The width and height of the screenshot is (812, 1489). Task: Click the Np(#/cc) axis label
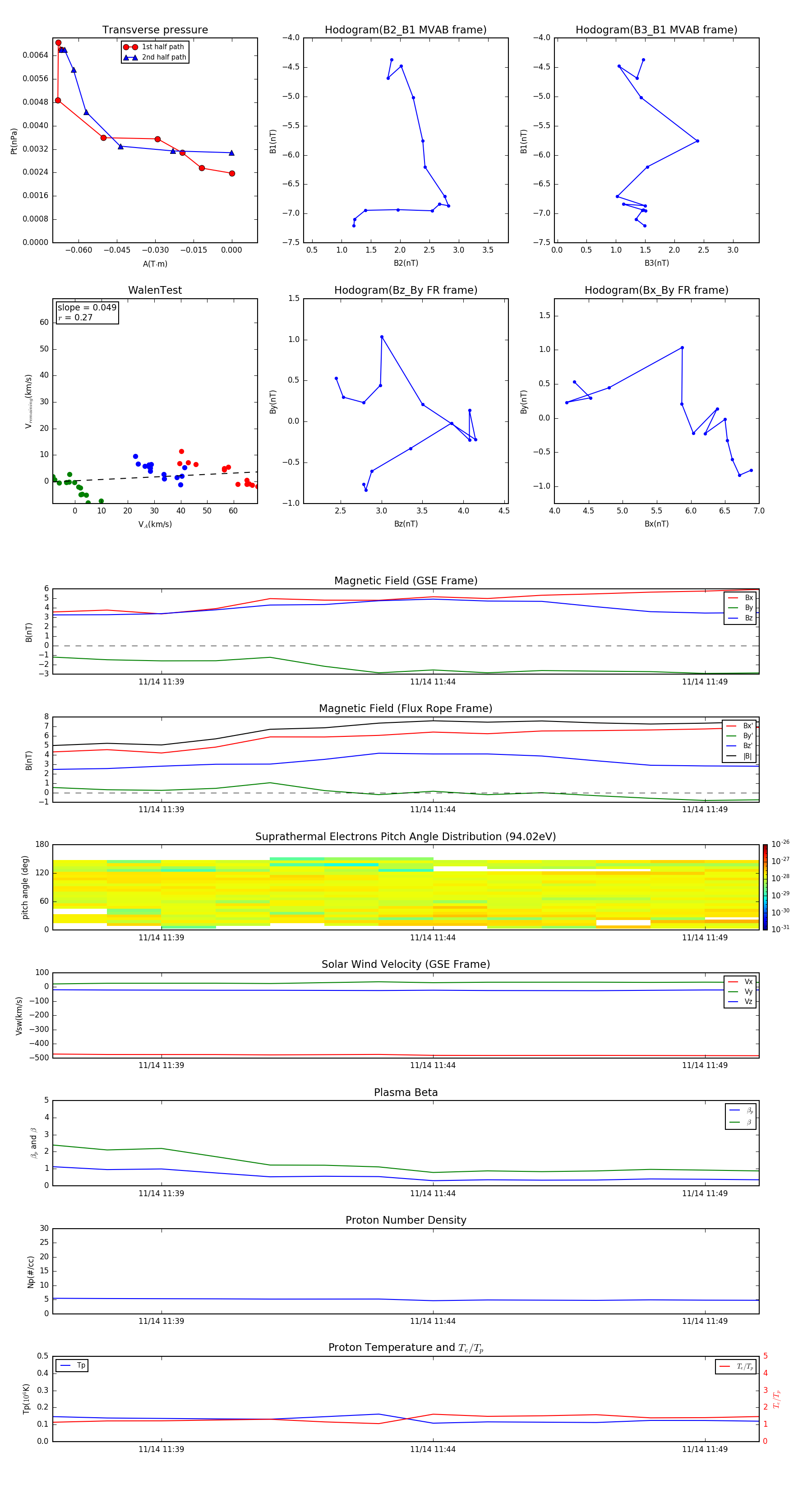31,1272
